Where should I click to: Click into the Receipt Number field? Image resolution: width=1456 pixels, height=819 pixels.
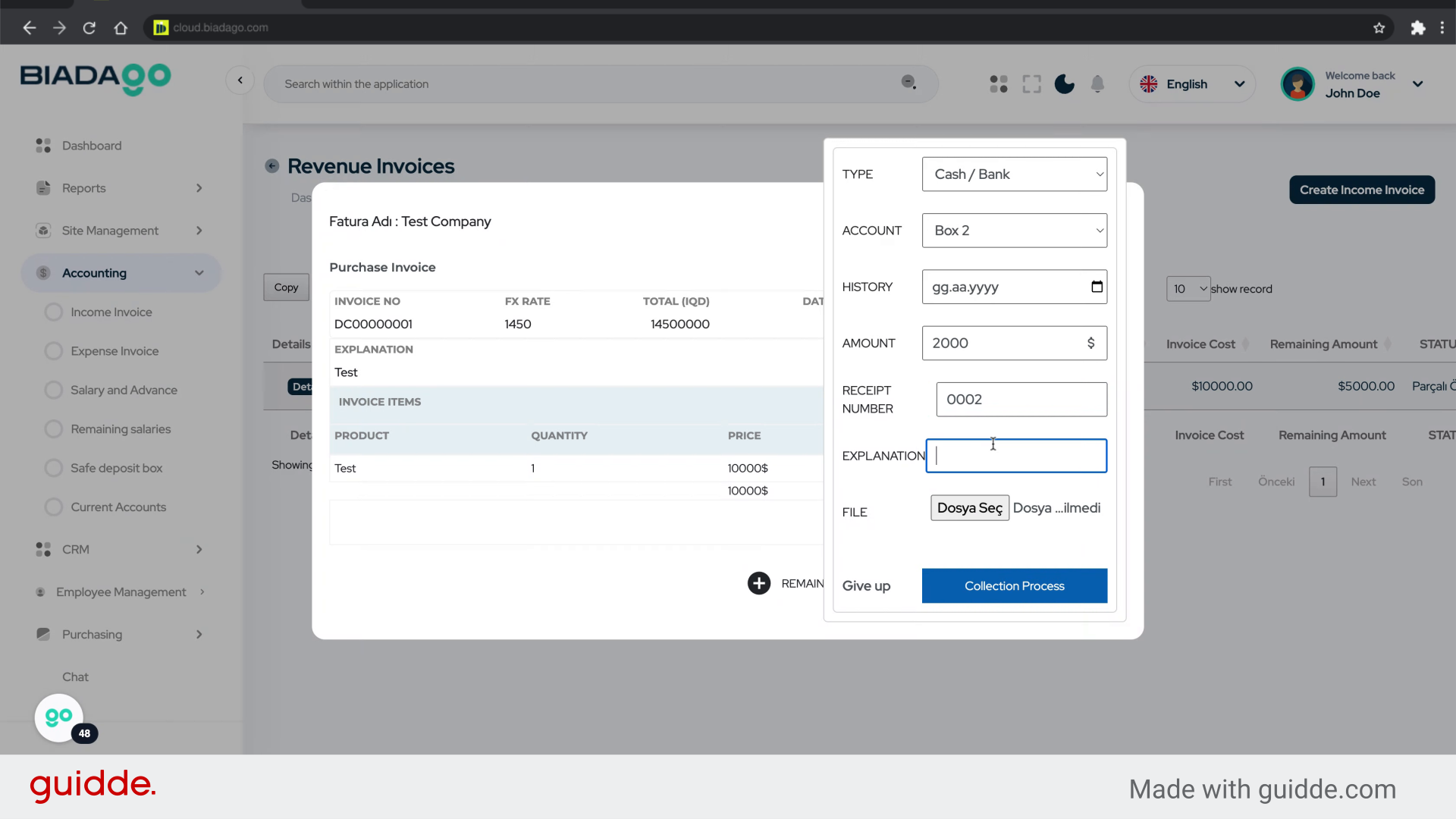pos(1021,400)
